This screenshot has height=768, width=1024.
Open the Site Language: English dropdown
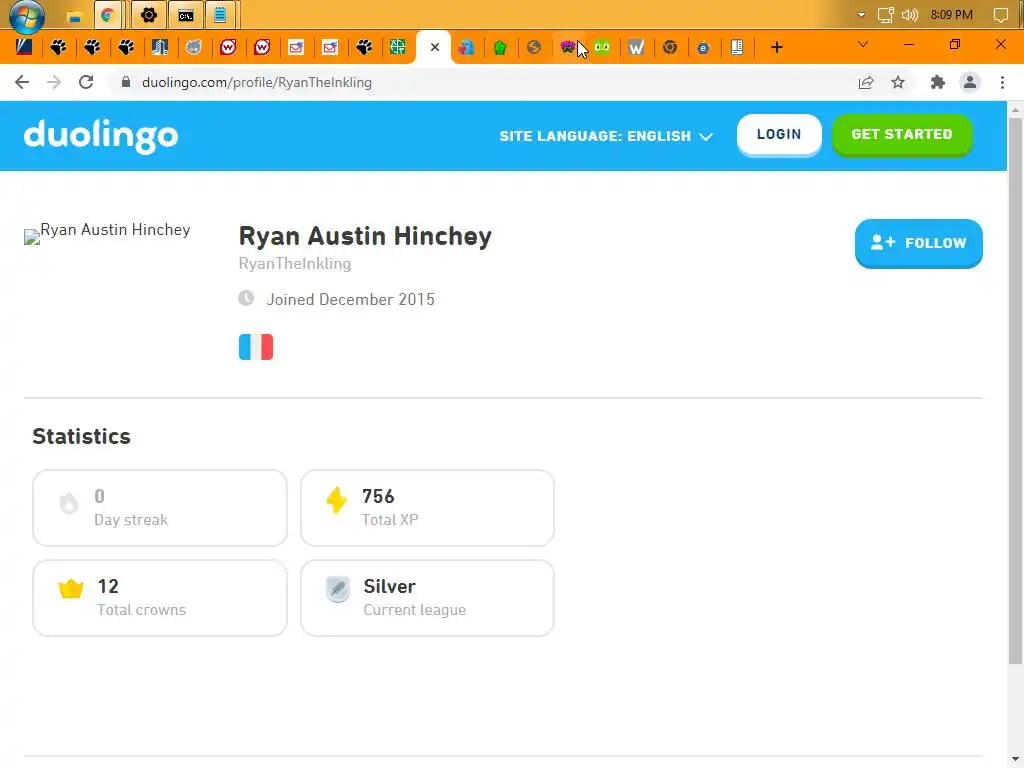tap(606, 136)
